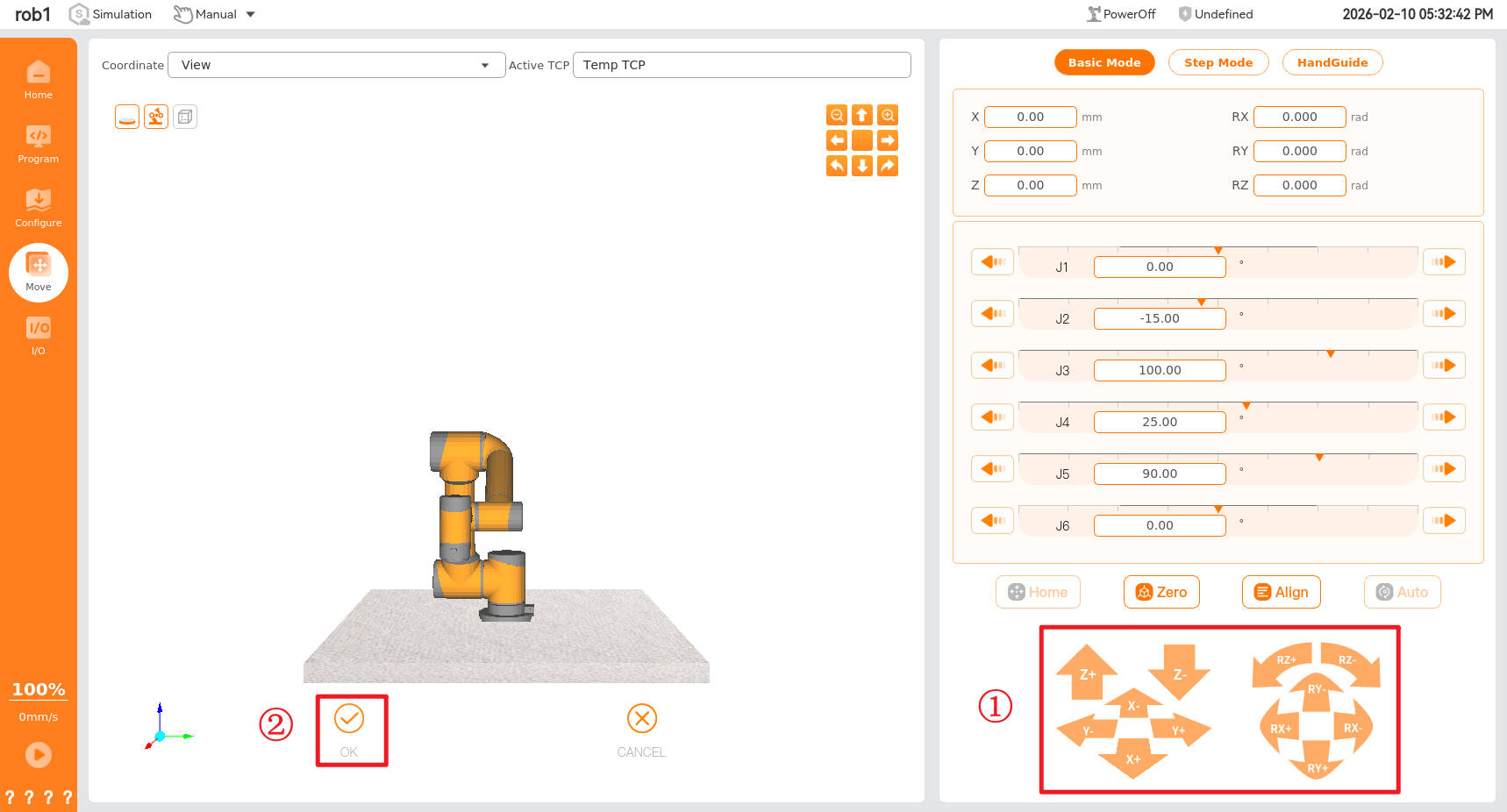Image resolution: width=1507 pixels, height=812 pixels.
Task: Open the Program page from the sidebar
Action: (x=38, y=144)
